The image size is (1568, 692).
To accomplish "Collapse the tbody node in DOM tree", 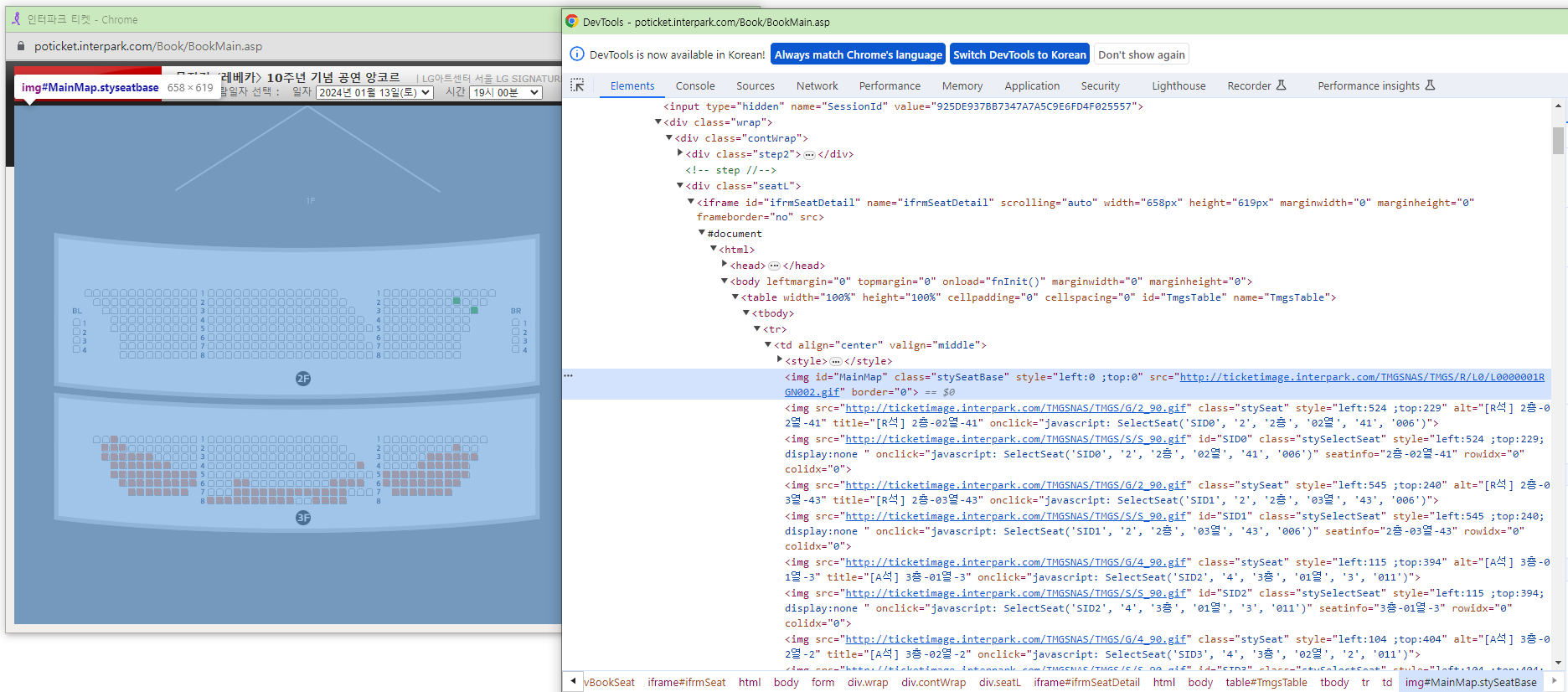I will [746, 312].
